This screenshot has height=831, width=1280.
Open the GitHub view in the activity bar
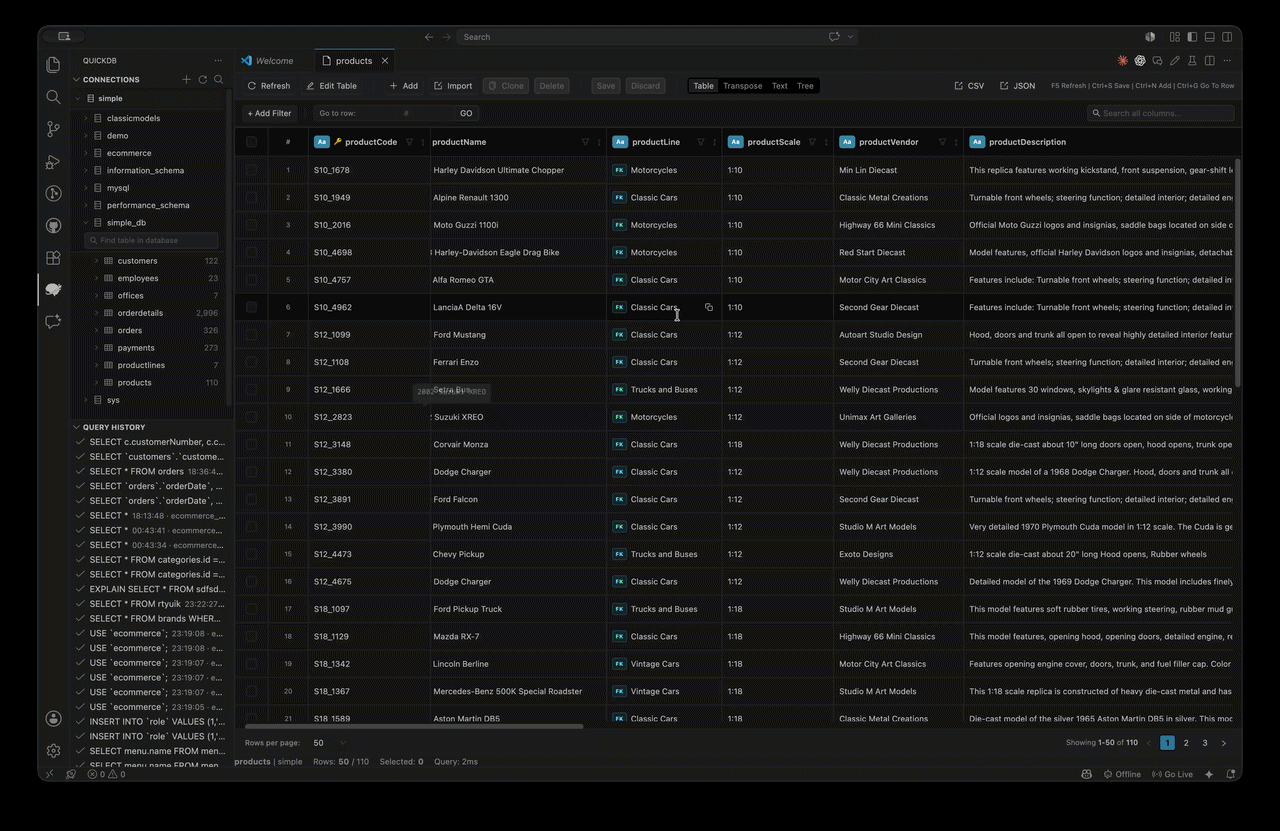click(54, 226)
